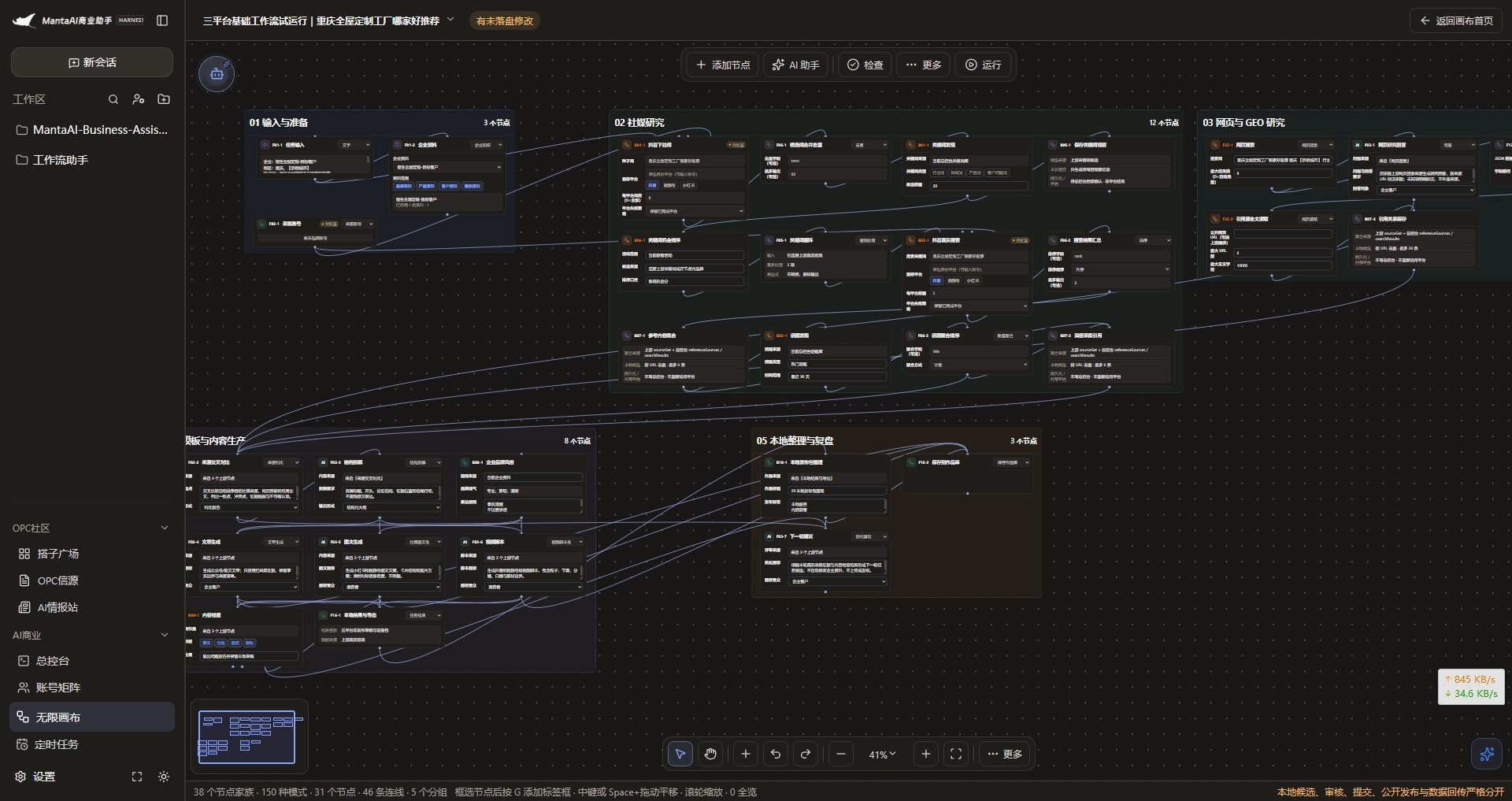Open the 41% zoom level dropdown
Screen dimensions: 1512x801
(x=883, y=754)
